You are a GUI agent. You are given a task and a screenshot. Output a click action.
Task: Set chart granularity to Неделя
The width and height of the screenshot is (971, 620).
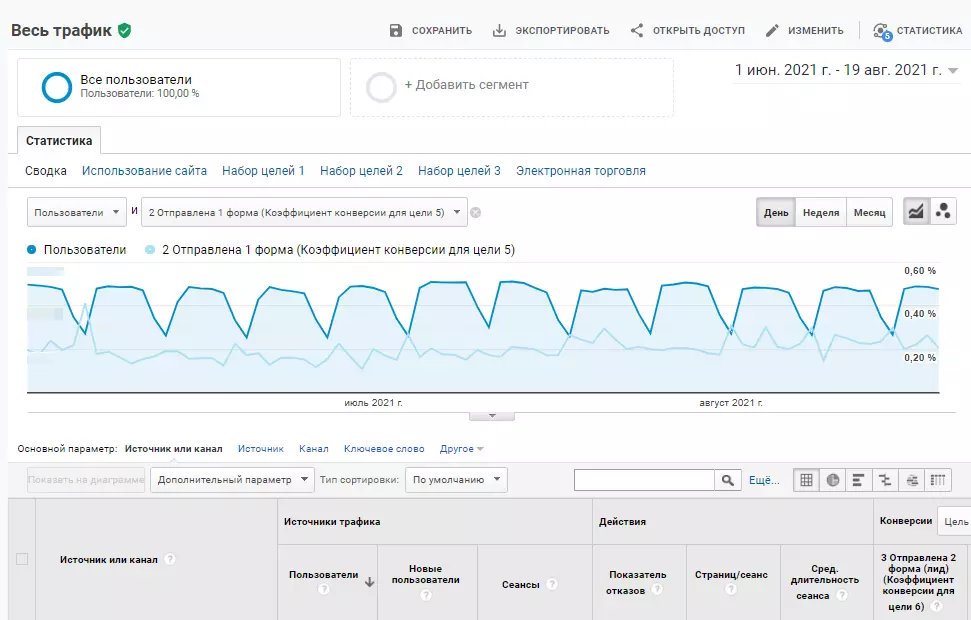tap(821, 212)
